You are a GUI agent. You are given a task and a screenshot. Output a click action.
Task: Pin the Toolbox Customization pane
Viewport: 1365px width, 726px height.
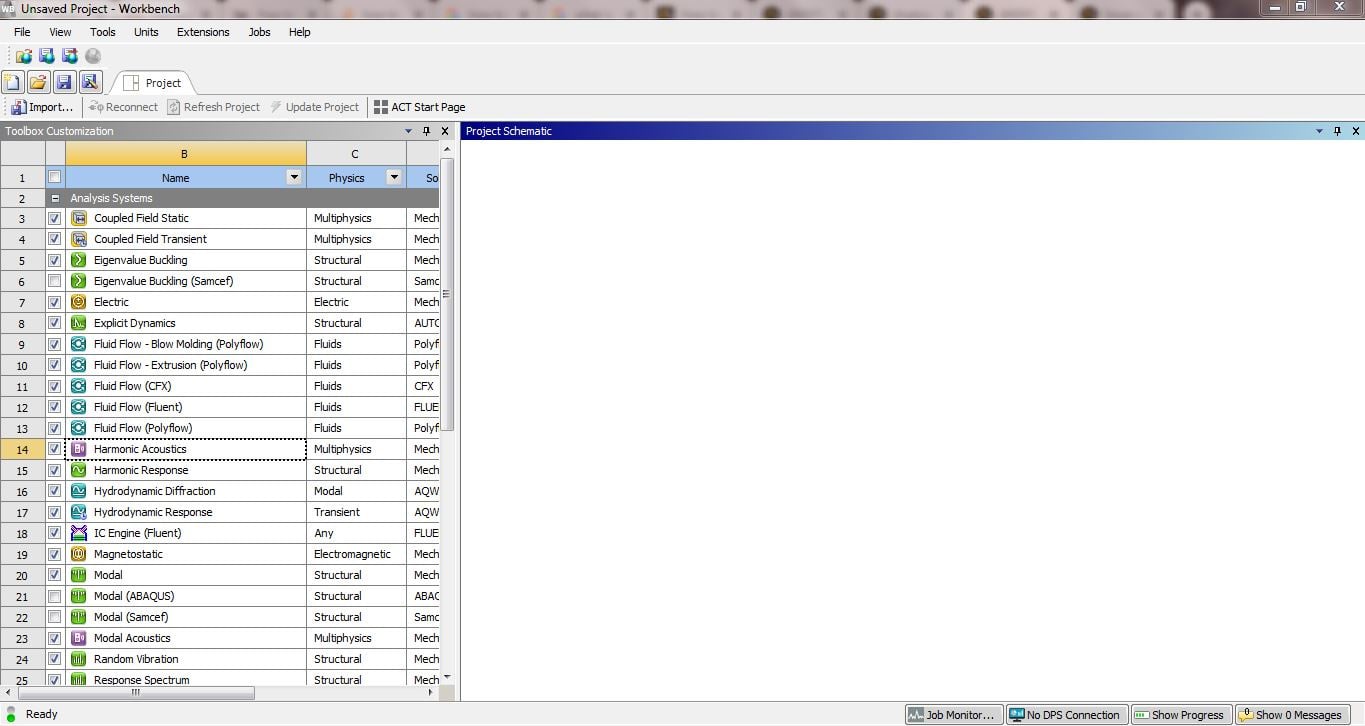pos(427,131)
